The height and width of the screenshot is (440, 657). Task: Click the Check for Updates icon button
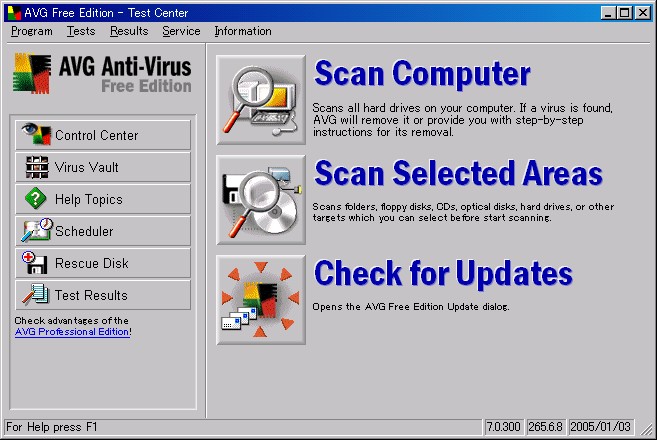pos(261,300)
